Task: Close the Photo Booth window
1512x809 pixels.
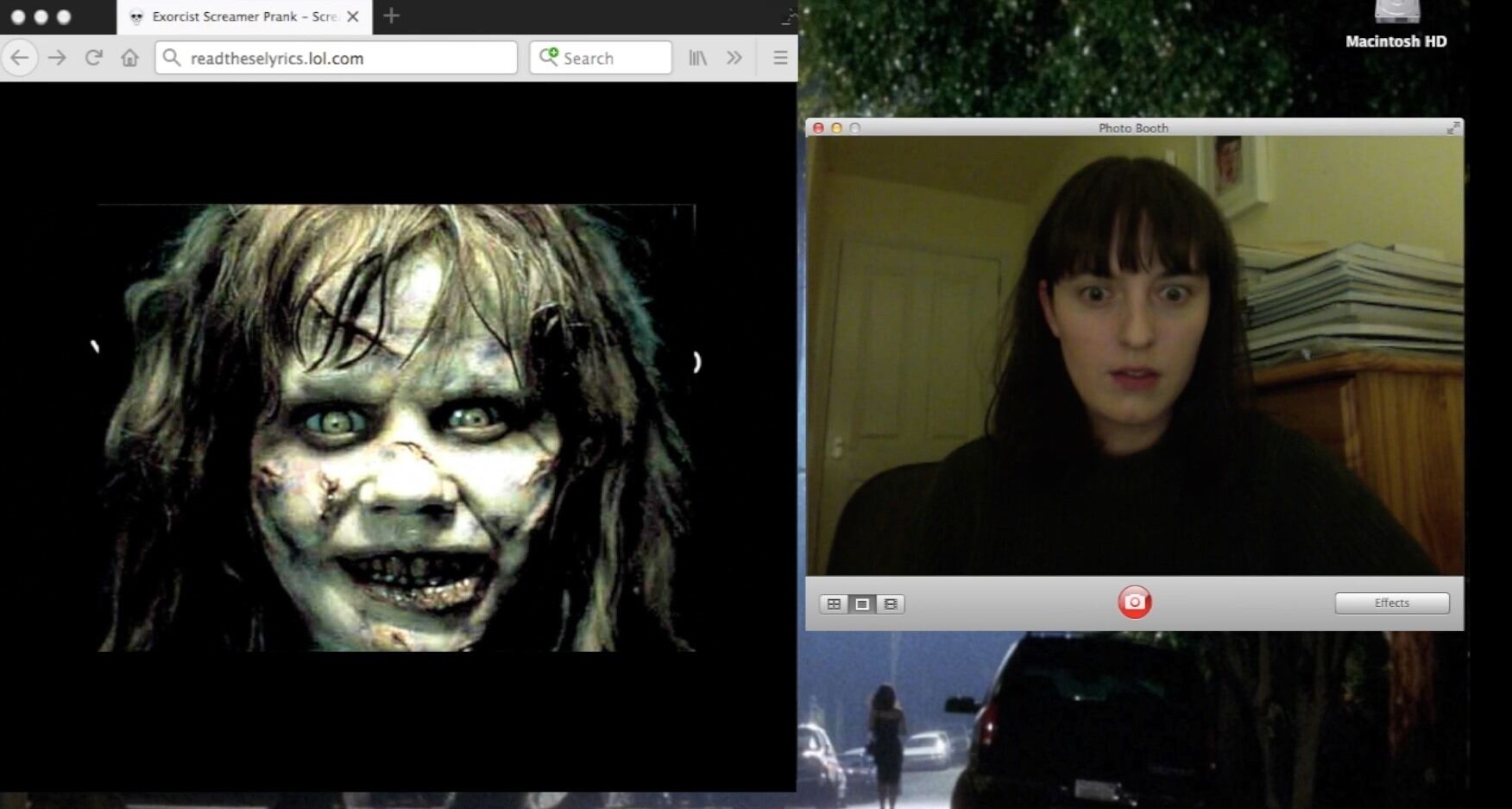Action: (818, 128)
